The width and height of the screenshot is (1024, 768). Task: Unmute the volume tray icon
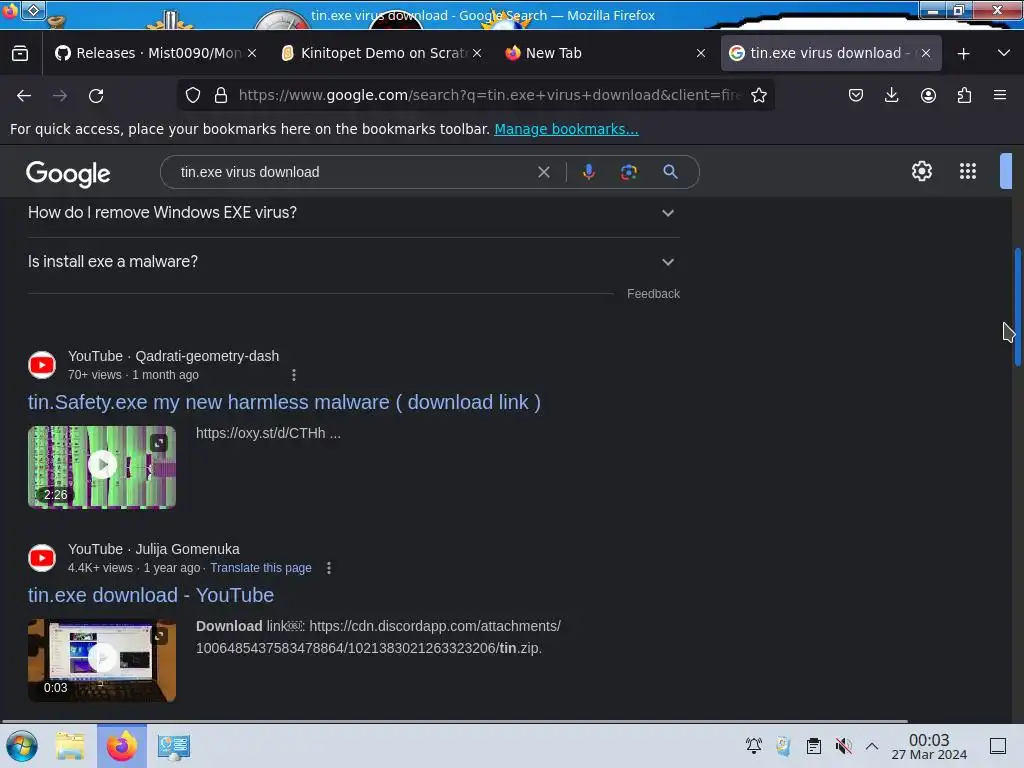pos(843,746)
